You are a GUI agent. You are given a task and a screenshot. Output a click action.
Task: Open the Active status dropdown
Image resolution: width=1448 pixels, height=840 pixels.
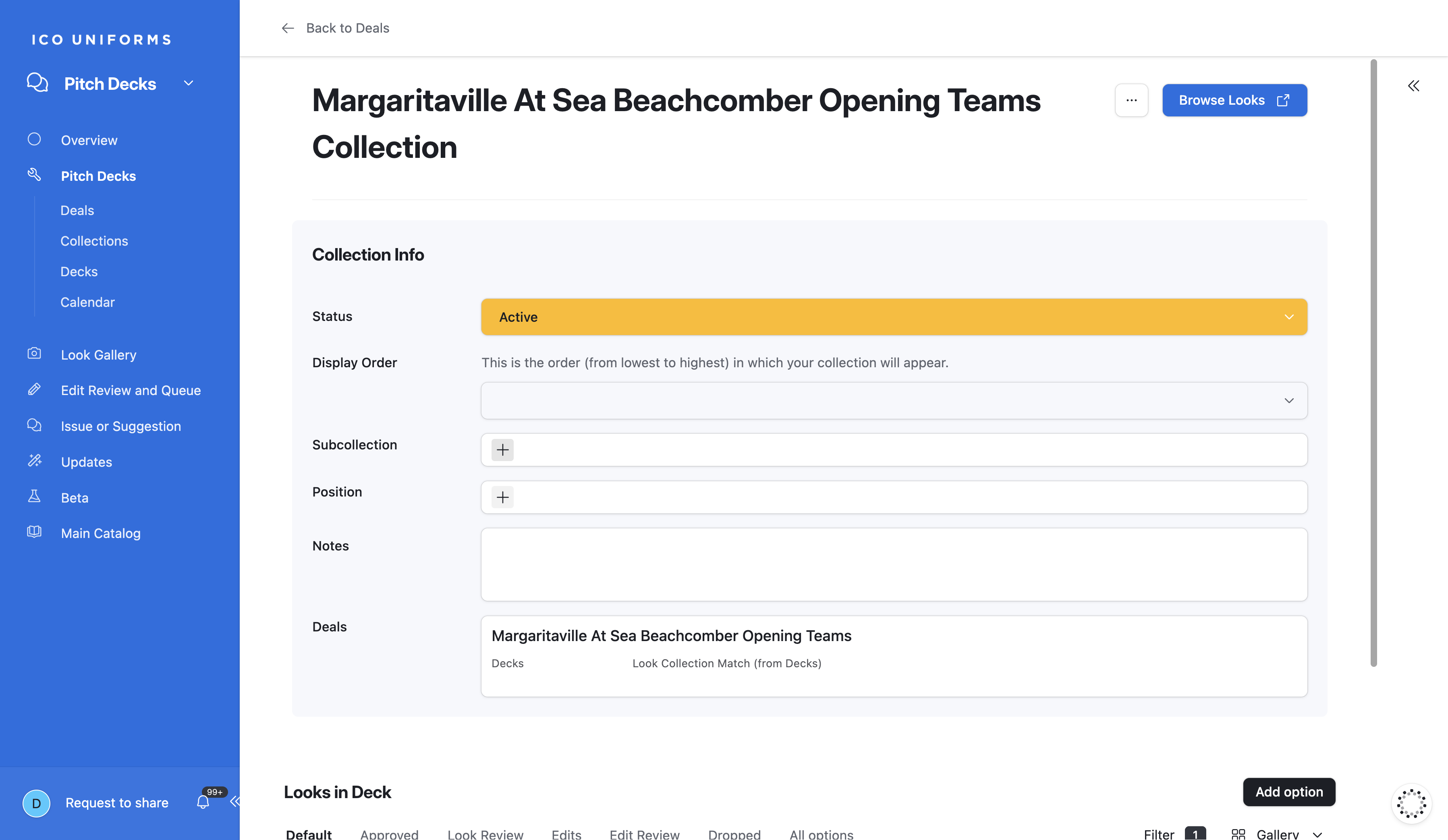(894, 317)
